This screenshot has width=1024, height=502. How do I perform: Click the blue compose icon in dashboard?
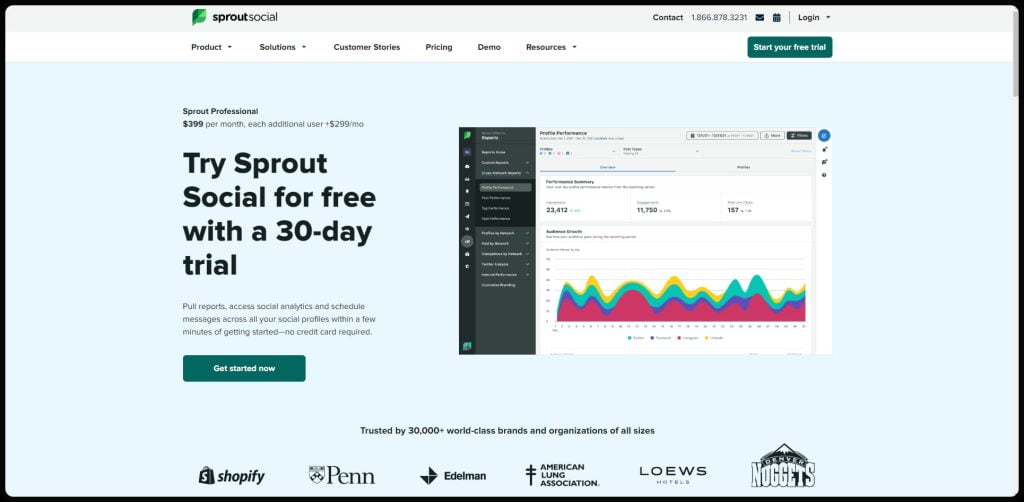[824, 136]
